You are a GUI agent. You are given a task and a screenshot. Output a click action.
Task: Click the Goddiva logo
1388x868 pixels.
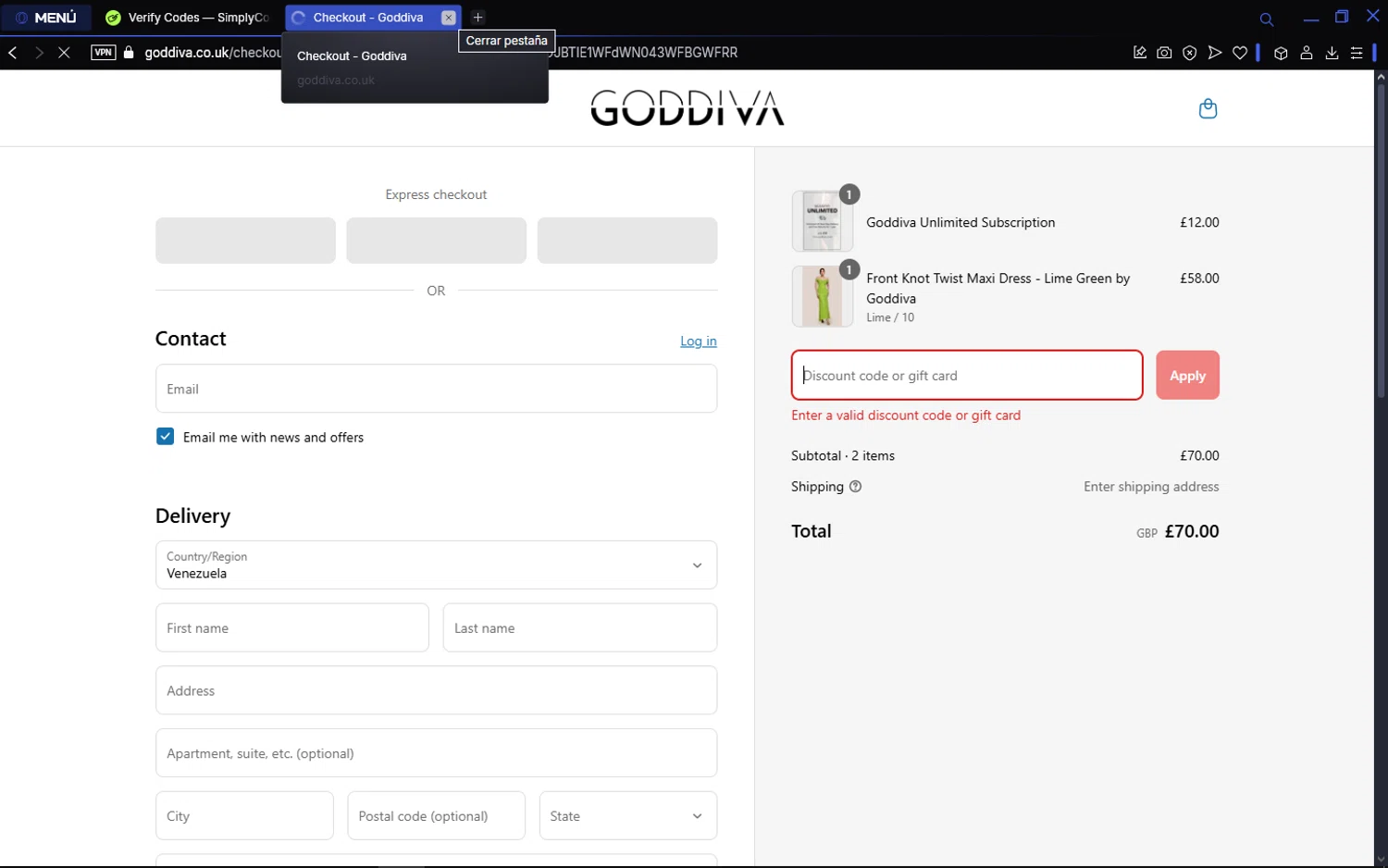(688, 108)
